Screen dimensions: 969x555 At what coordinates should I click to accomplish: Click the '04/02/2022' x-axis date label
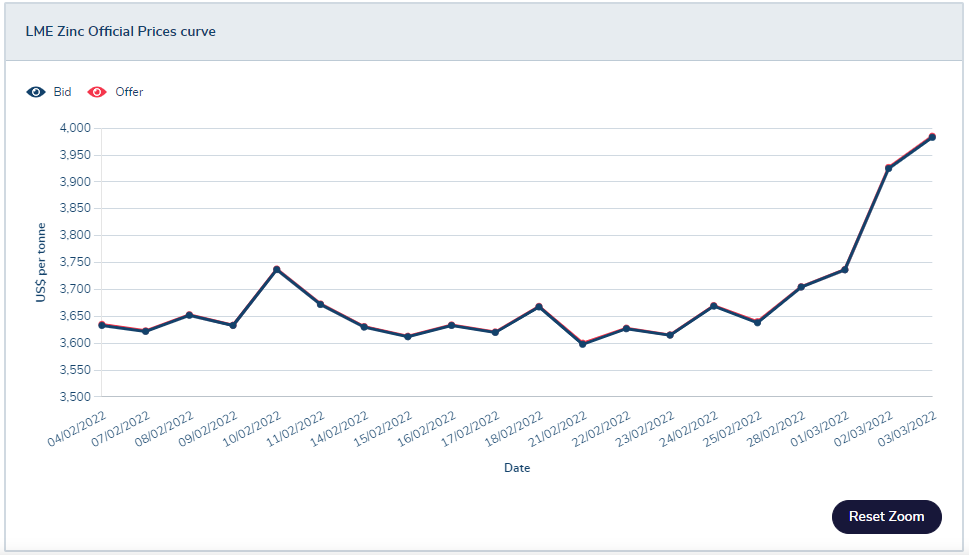(x=77, y=428)
